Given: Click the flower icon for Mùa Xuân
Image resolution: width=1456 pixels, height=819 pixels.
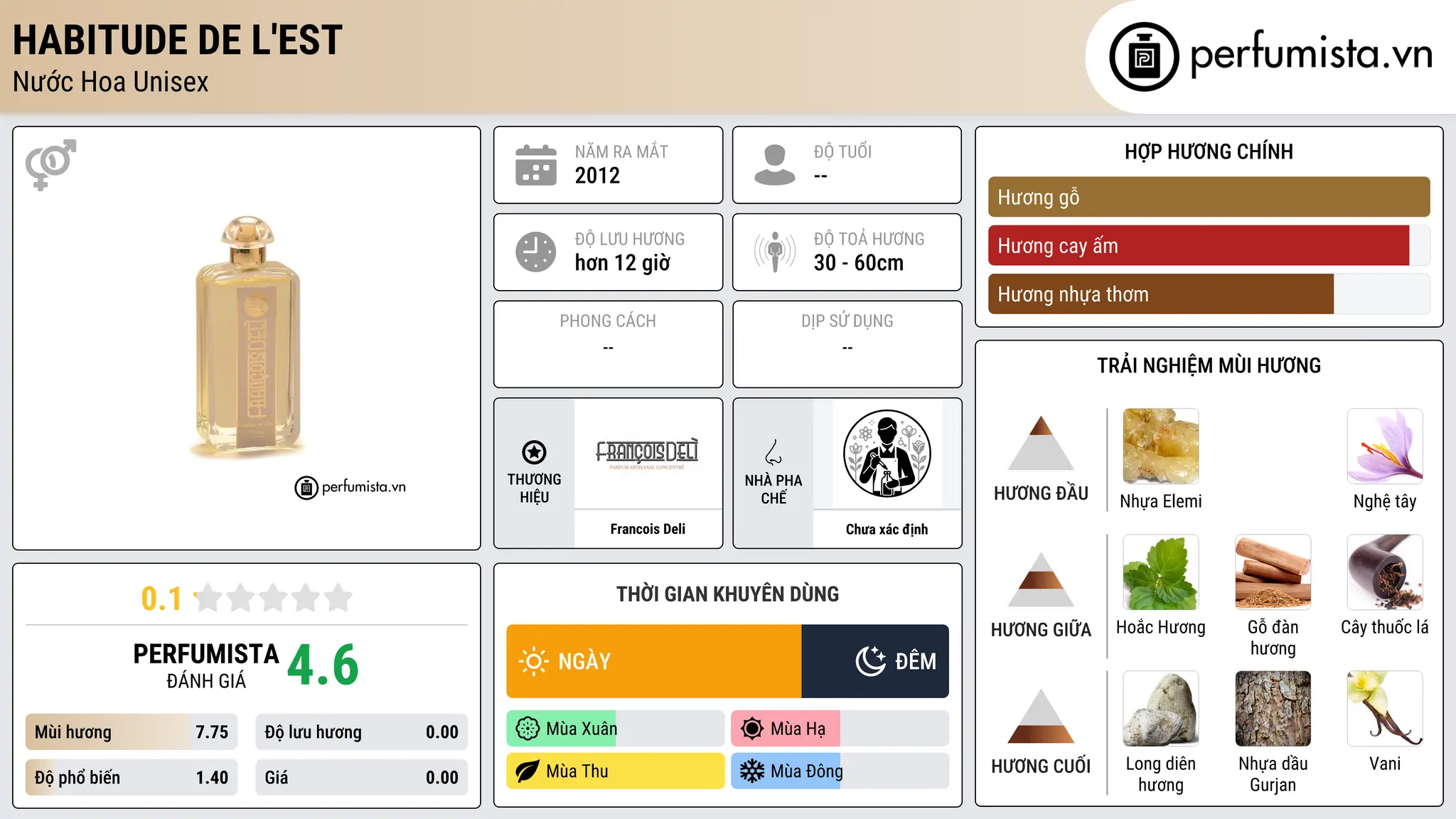Looking at the screenshot, I should pyautogui.click(x=528, y=729).
